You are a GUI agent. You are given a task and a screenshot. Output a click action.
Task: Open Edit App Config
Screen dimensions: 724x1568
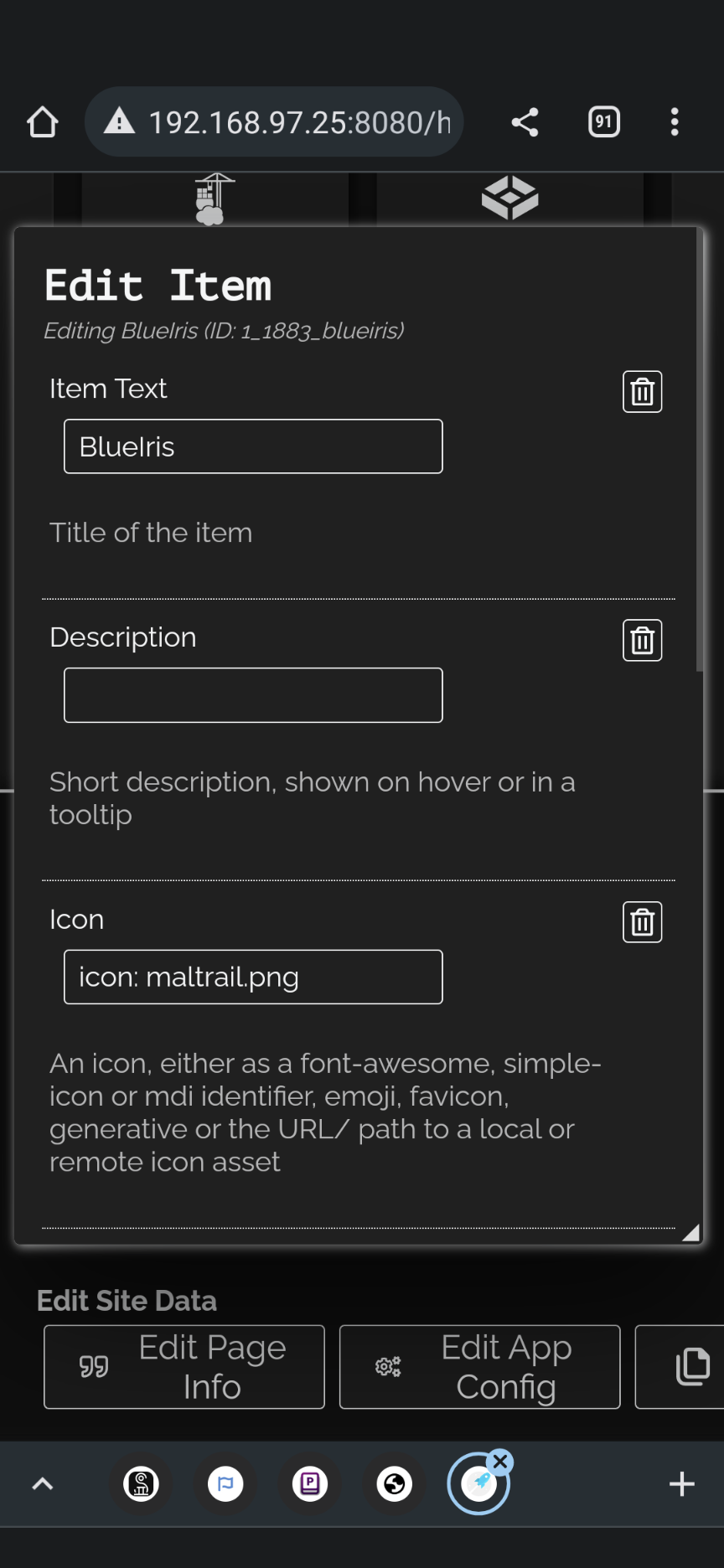[x=478, y=1367]
